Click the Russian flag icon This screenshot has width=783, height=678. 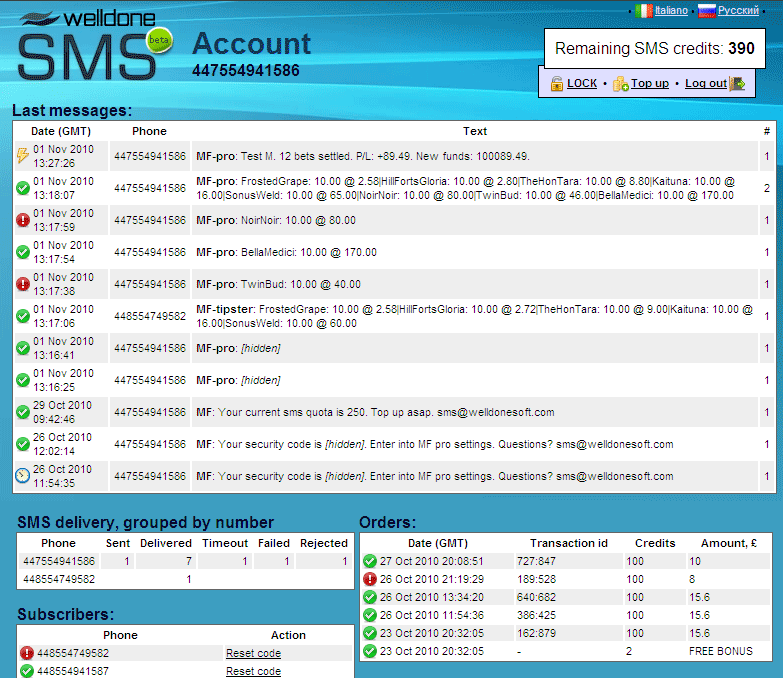click(x=706, y=10)
